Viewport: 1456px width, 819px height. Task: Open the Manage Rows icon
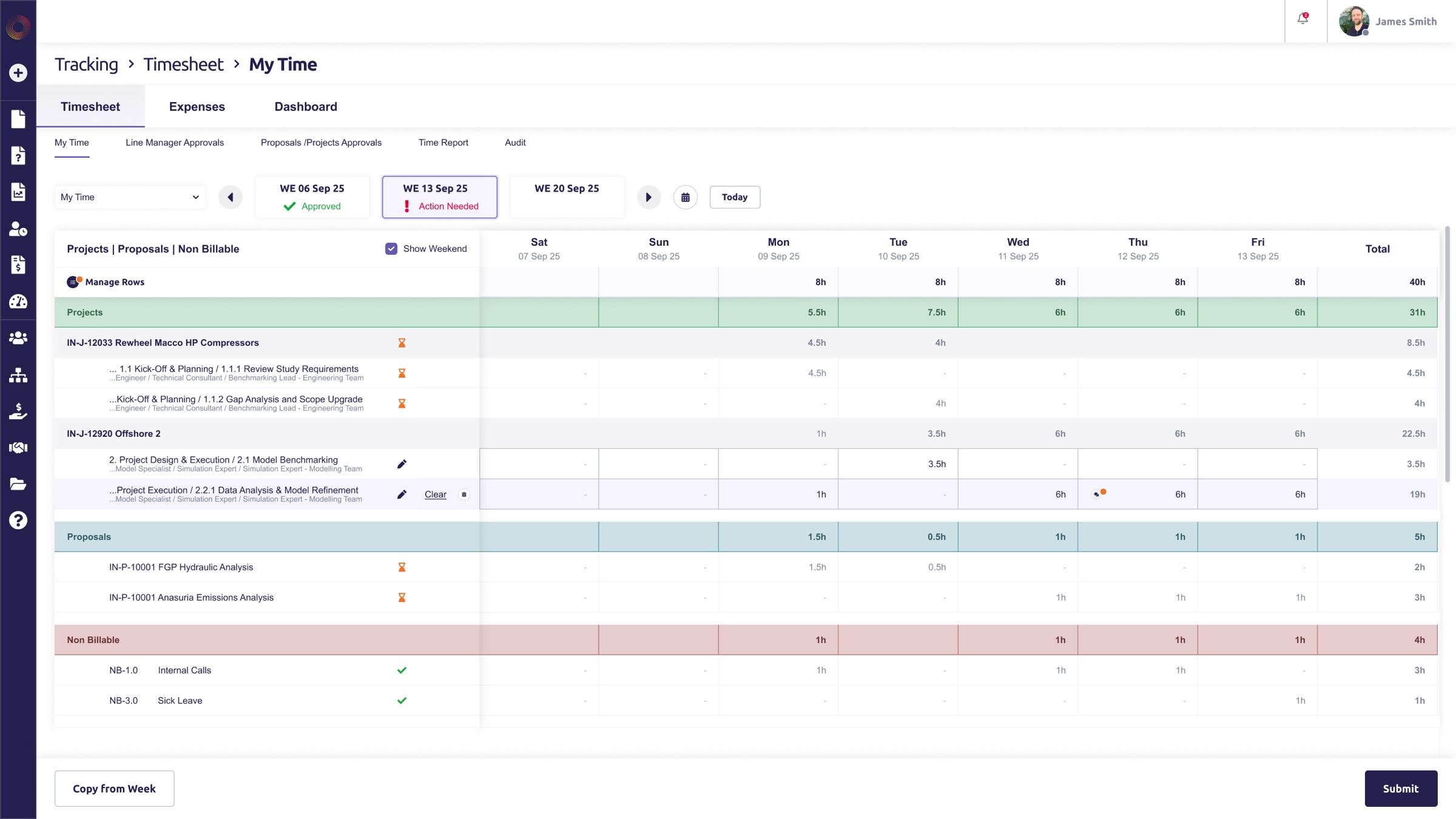click(74, 281)
